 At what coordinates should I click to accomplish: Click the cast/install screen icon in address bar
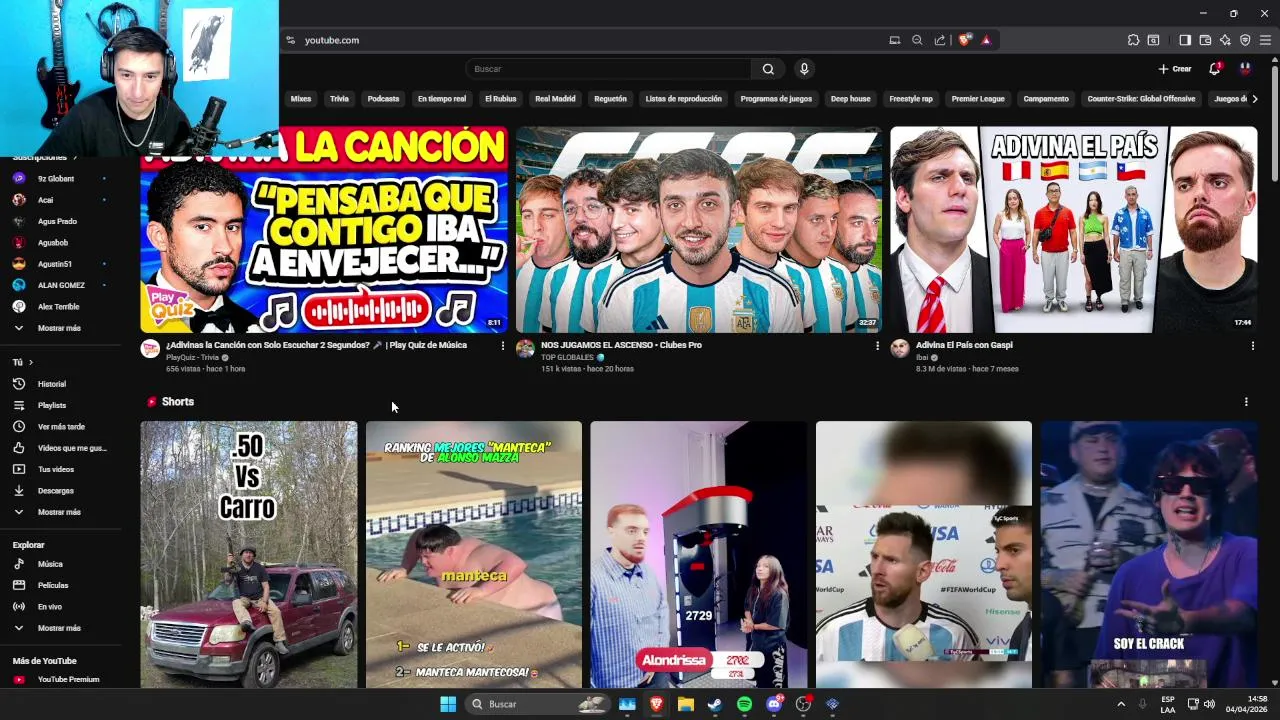pos(895,40)
